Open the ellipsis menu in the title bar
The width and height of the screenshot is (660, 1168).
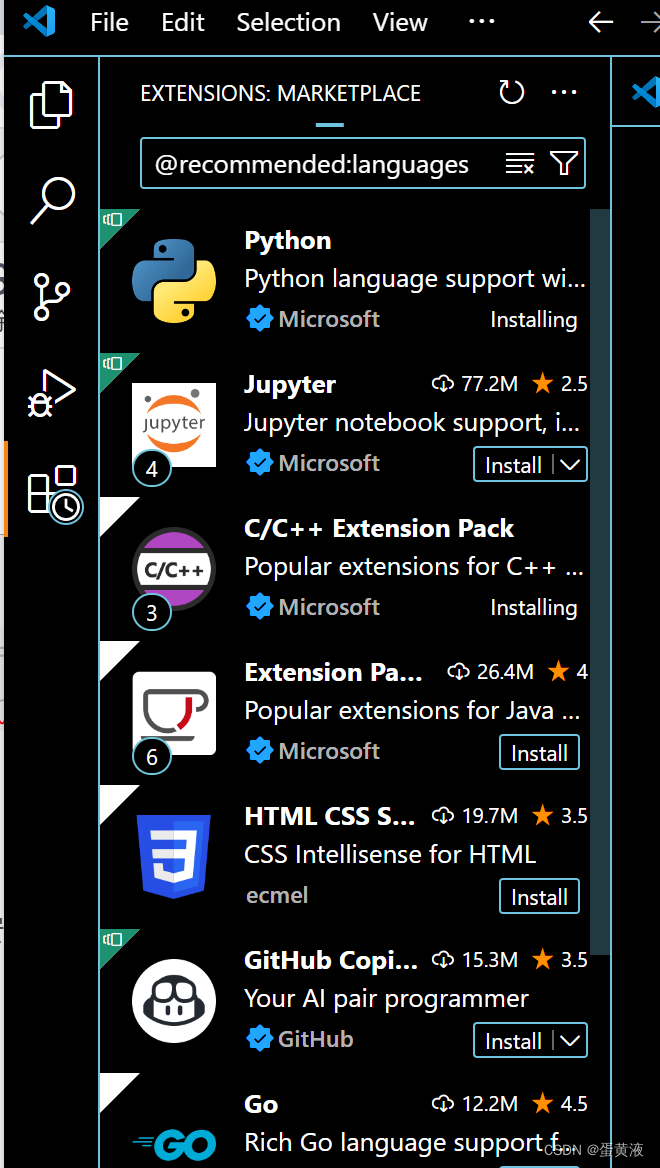(481, 22)
